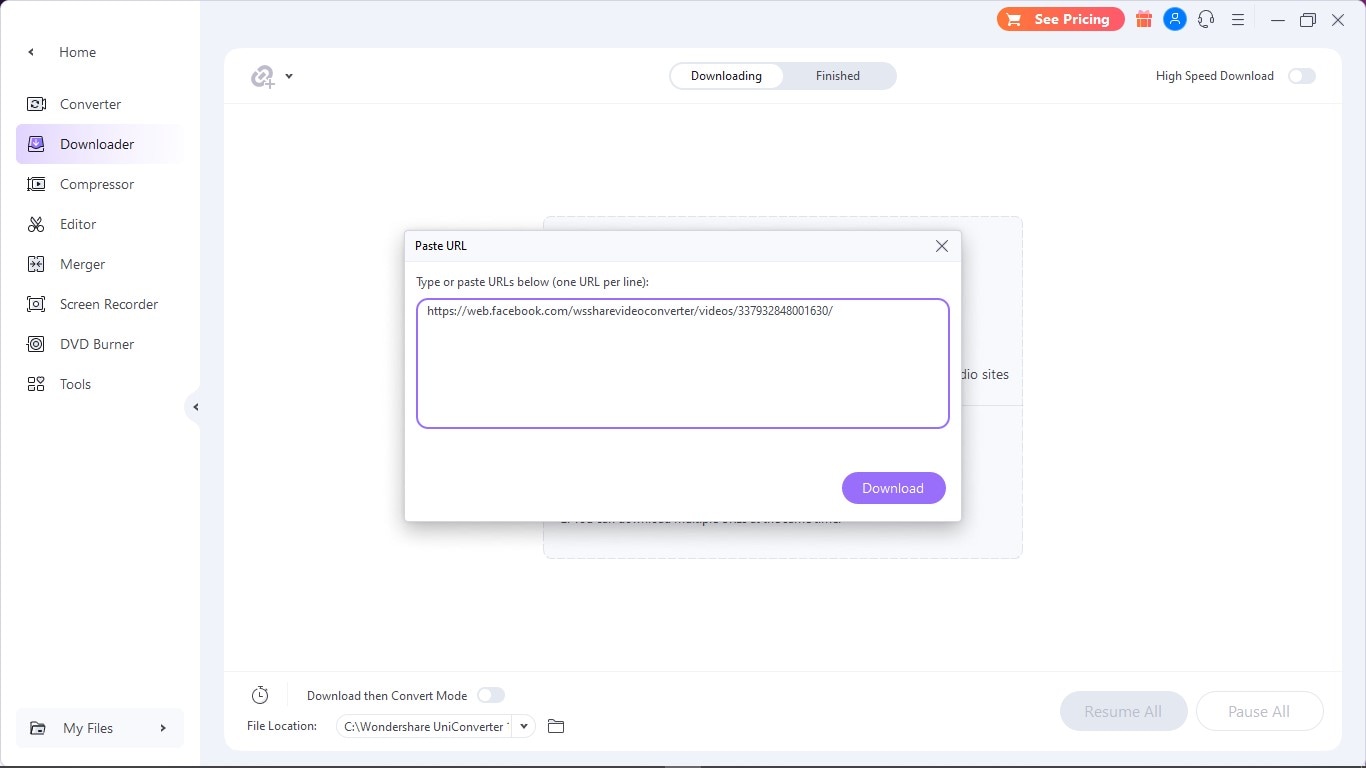Open the File Location path dropdown

click(524, 726)
